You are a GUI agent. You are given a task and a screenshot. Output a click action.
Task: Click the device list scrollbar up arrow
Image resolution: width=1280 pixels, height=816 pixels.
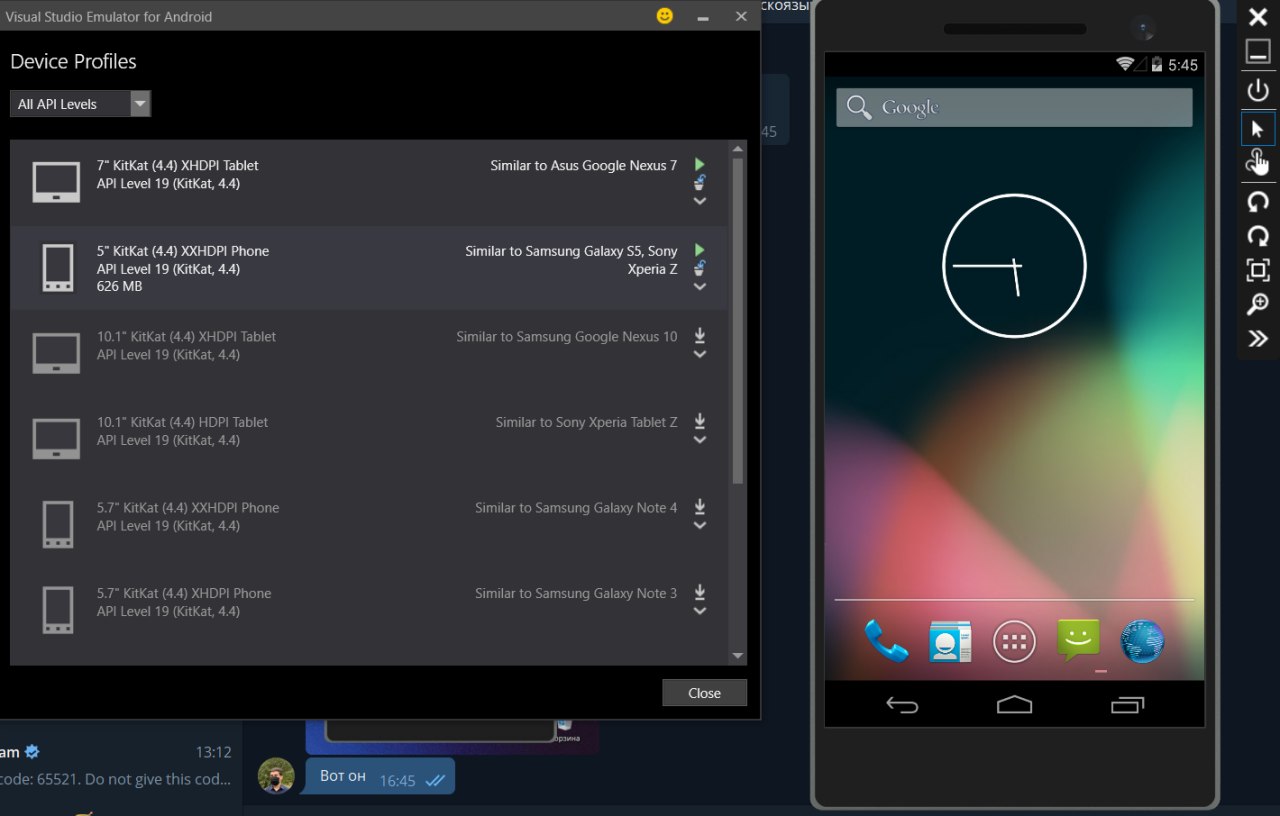click(x=738, y=150)
